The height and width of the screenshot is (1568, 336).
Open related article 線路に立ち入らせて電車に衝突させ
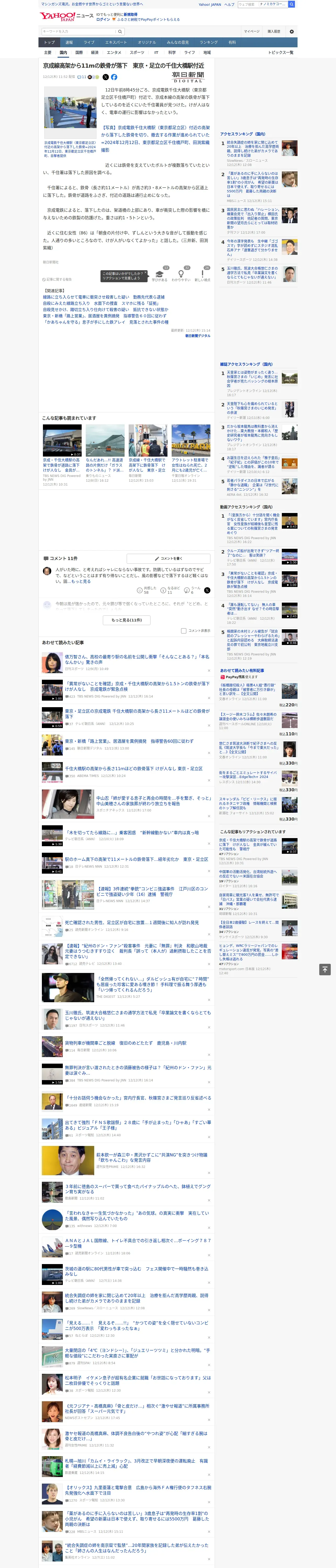(104, 298)
